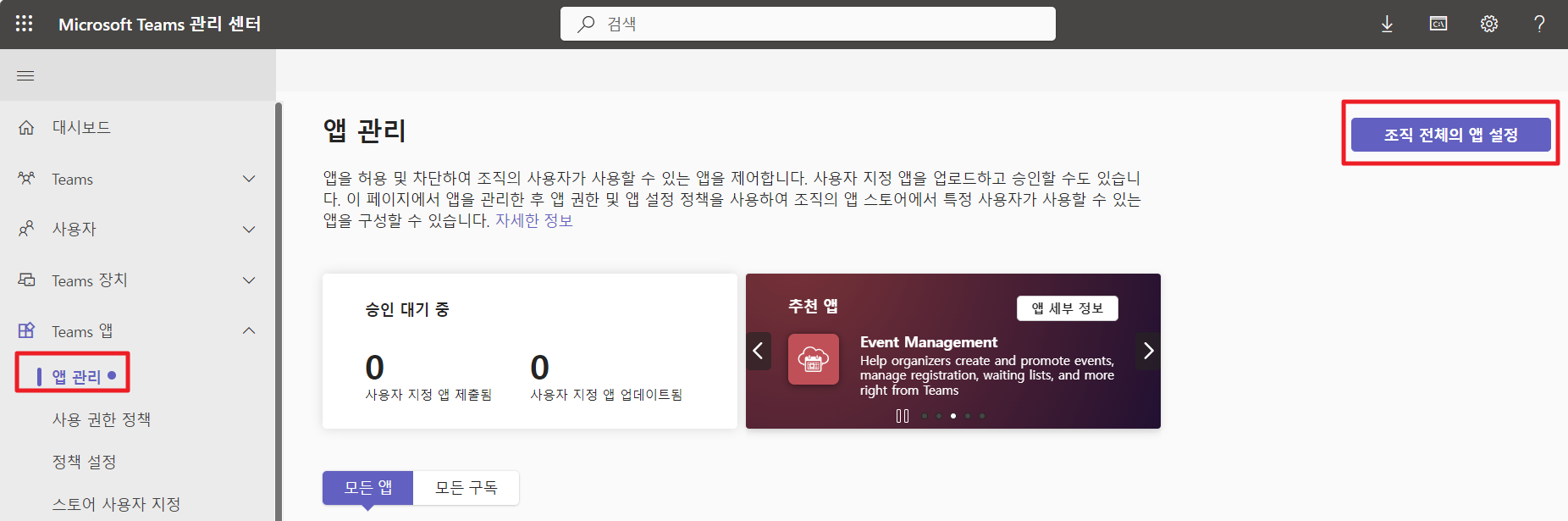Click the search magnifier icon
Image resolution: width=1568 pixels, height=521 pixels.
pyautogui.click(x=586, y=25)
